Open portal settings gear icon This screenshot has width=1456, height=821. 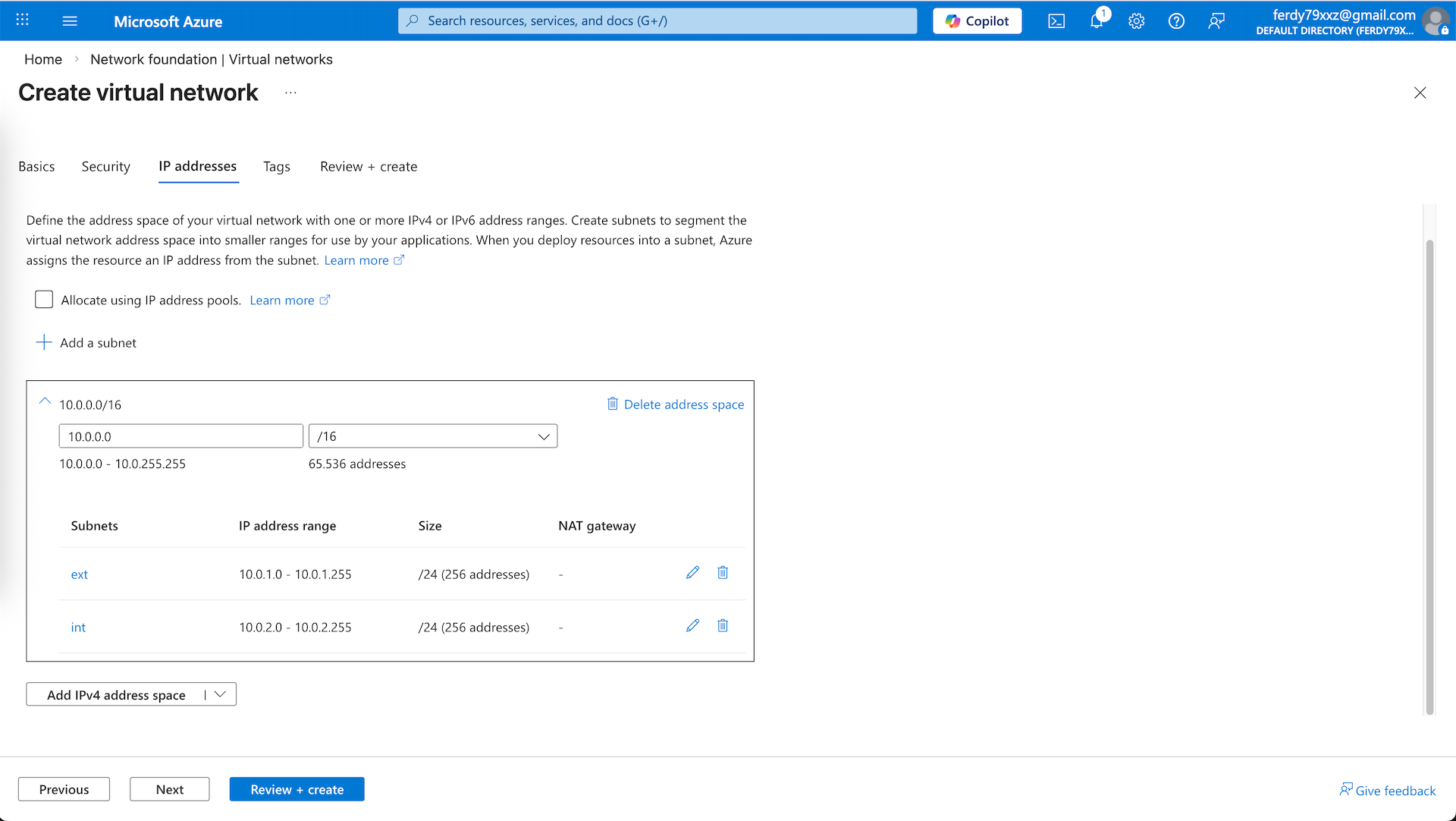pyautogui.click(x=1136, y=21)
